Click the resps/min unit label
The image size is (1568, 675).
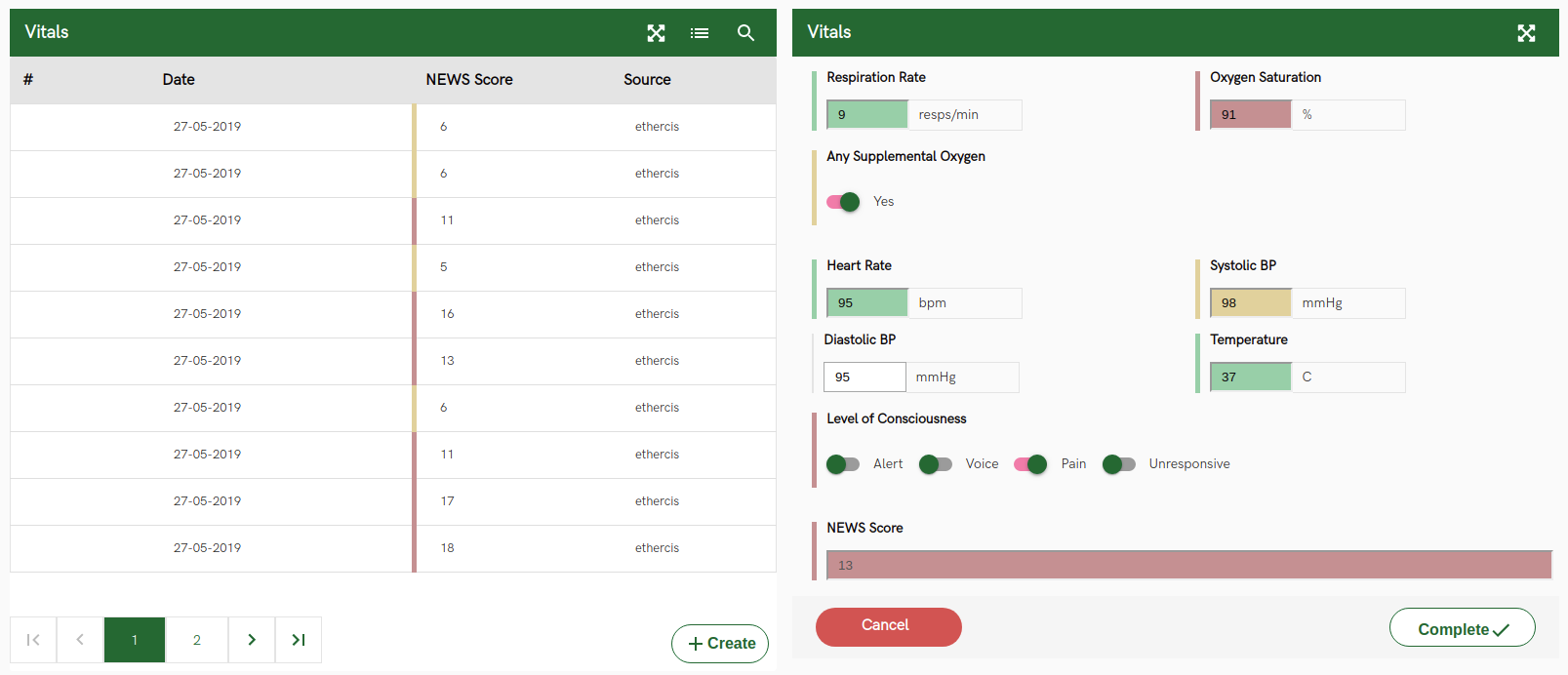[948, 115]
